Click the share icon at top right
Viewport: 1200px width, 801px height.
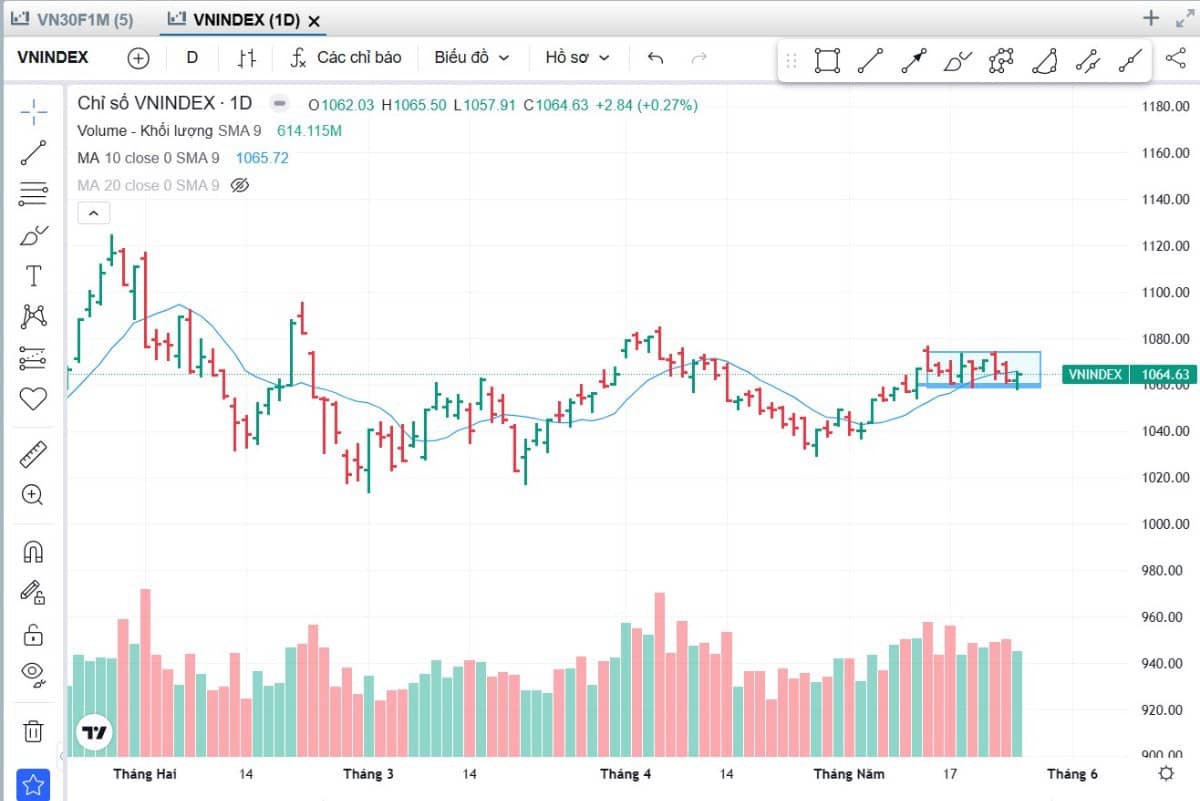click(1175, 58)
